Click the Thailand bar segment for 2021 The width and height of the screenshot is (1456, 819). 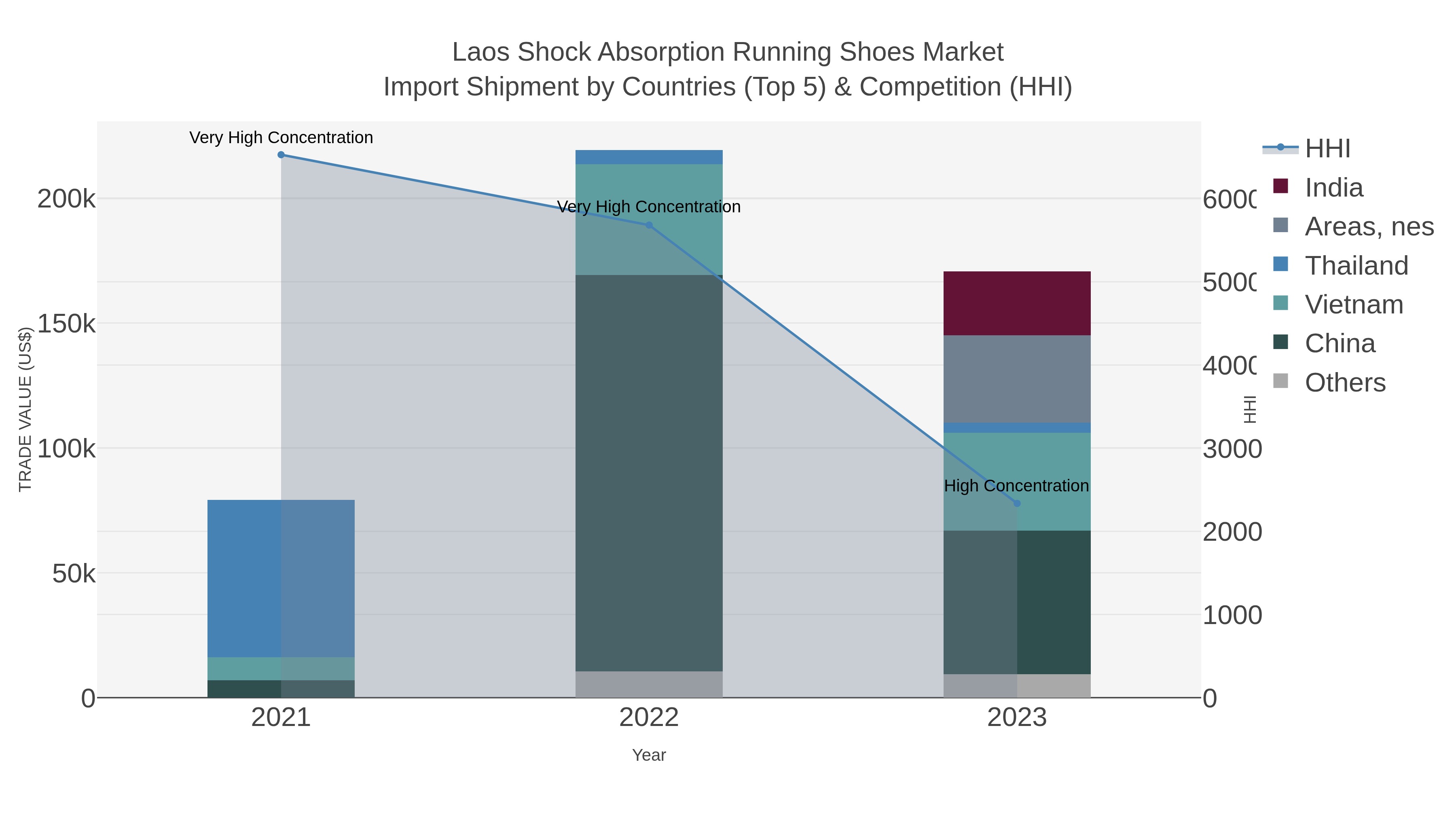(x=281, y=579)
